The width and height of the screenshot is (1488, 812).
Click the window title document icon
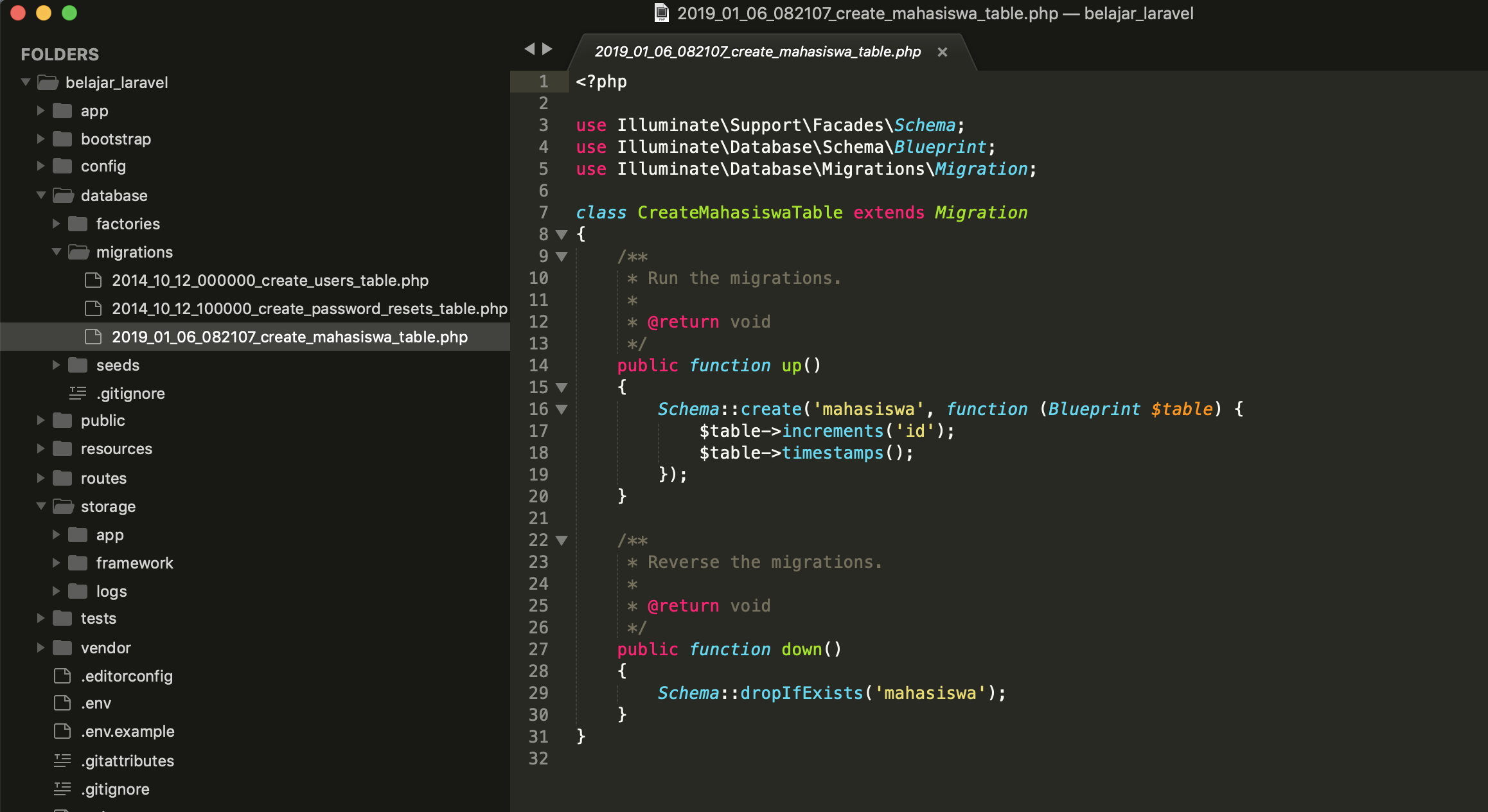pyautogui.click(x=661, y=13)
